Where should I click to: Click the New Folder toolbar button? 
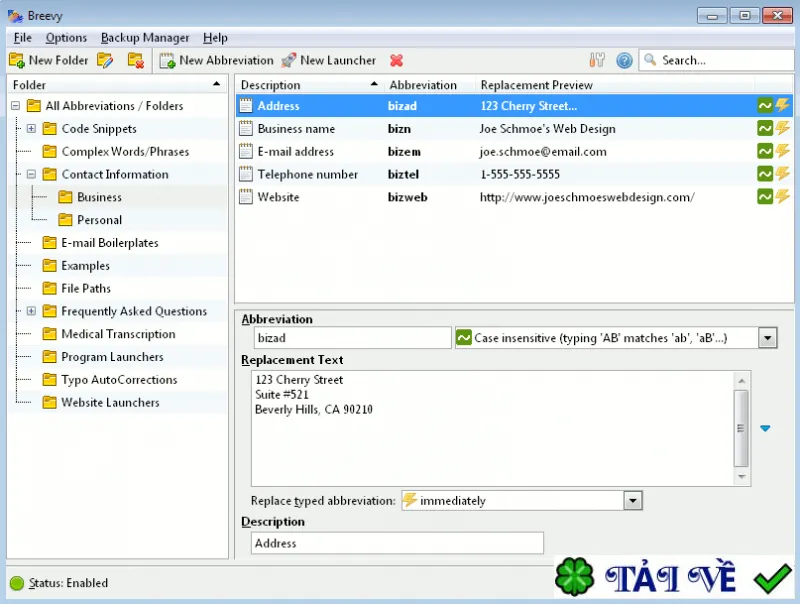coord(49,60)
